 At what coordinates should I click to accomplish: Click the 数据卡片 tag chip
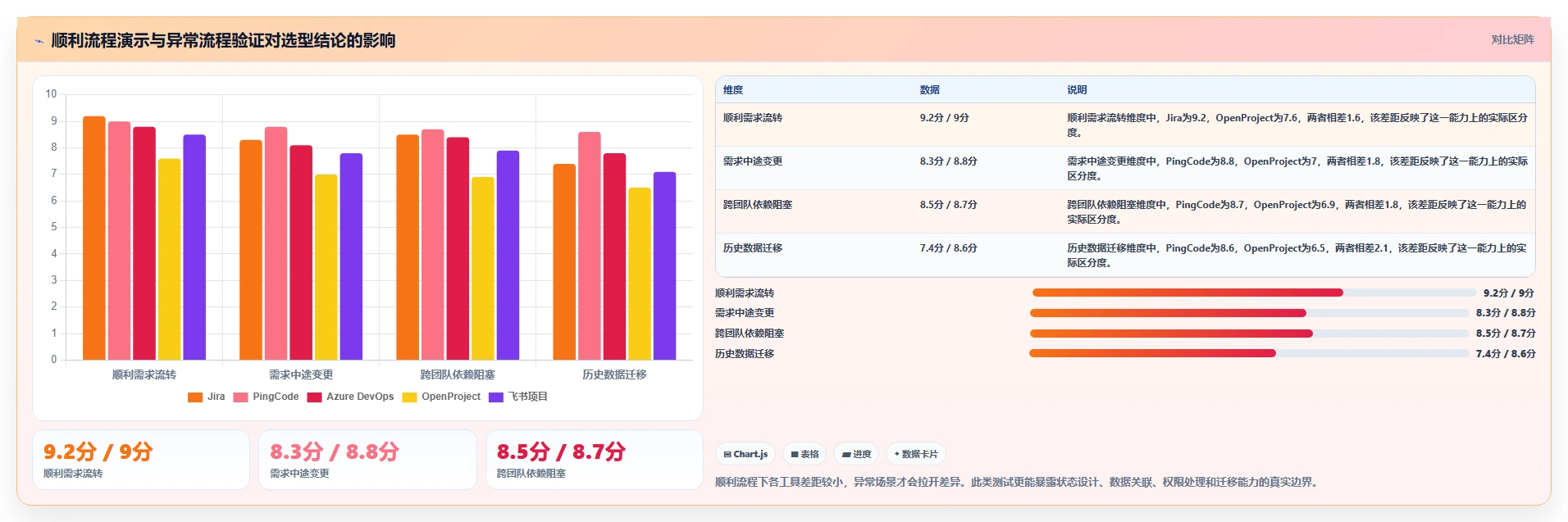coord(916,454)
